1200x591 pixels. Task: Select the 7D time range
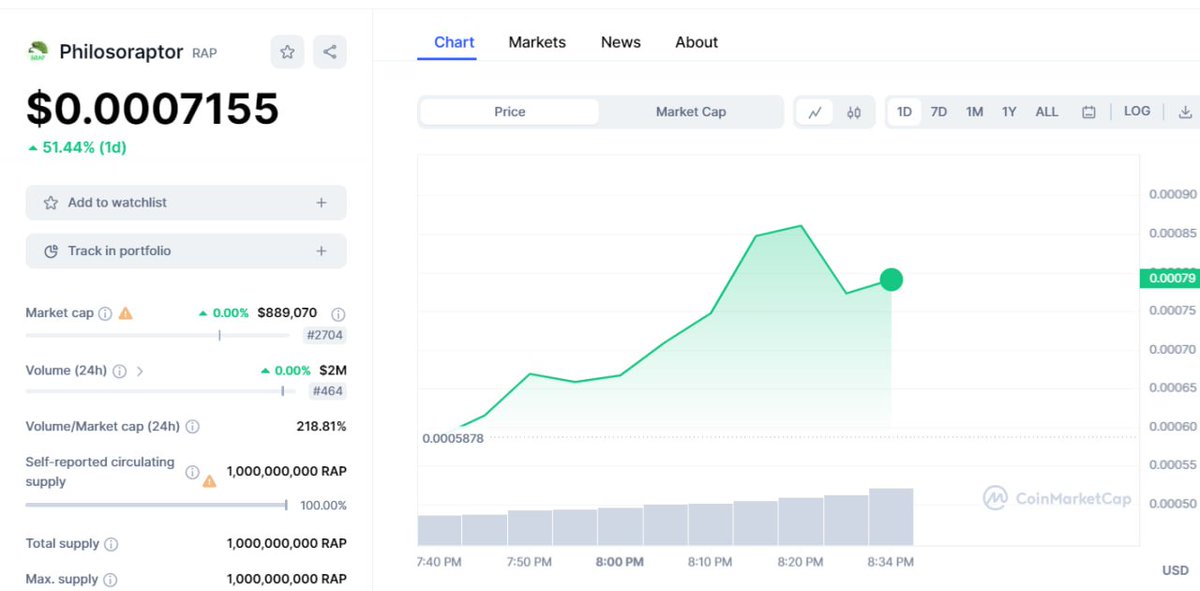(939, 112)
